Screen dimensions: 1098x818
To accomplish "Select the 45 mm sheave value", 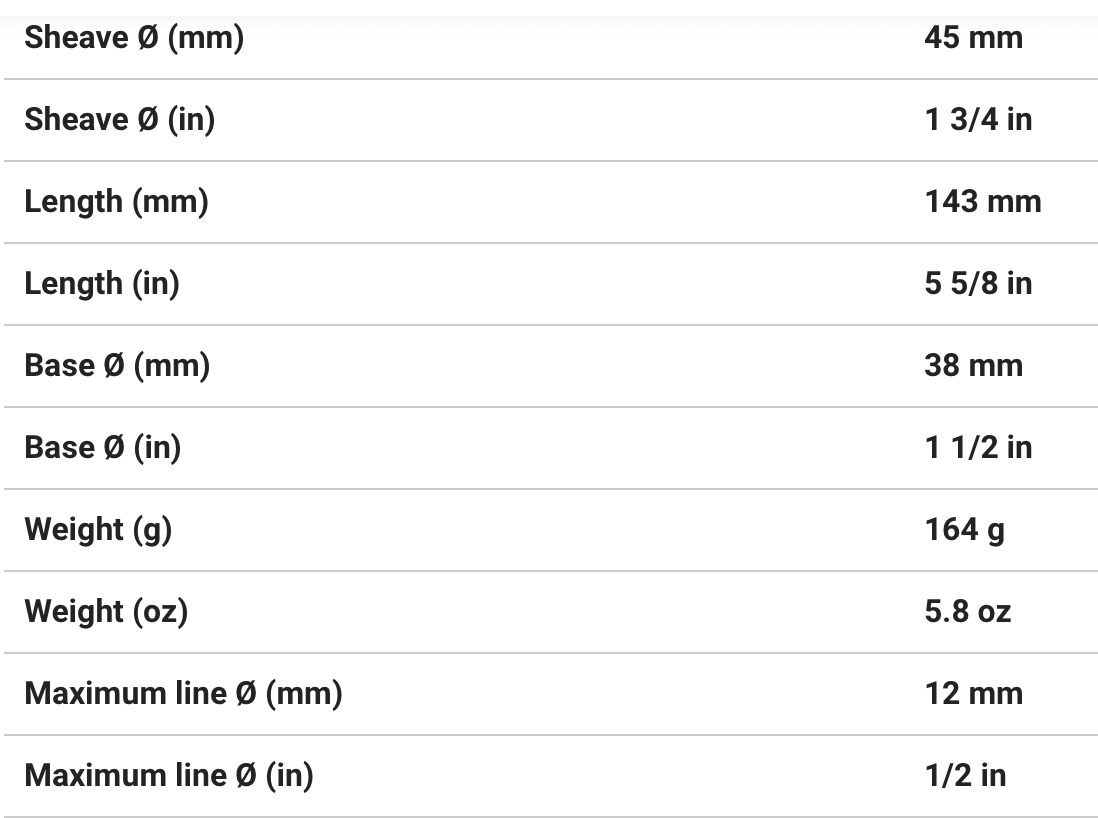I will tap(973, 38).
